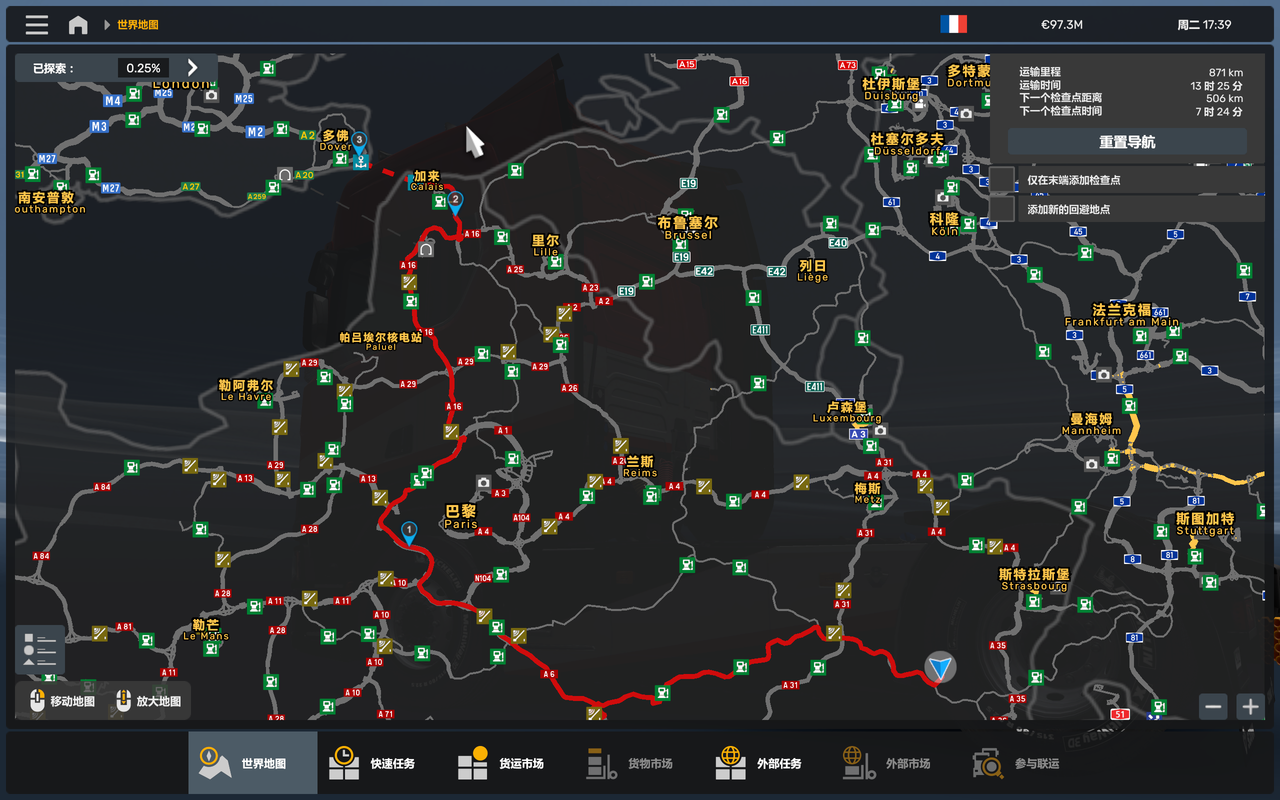Viewport: 1280px width, 800px height.
Task: Enable 仅在末端添加检查点 checkbox
Action: tap(1002, 180)
